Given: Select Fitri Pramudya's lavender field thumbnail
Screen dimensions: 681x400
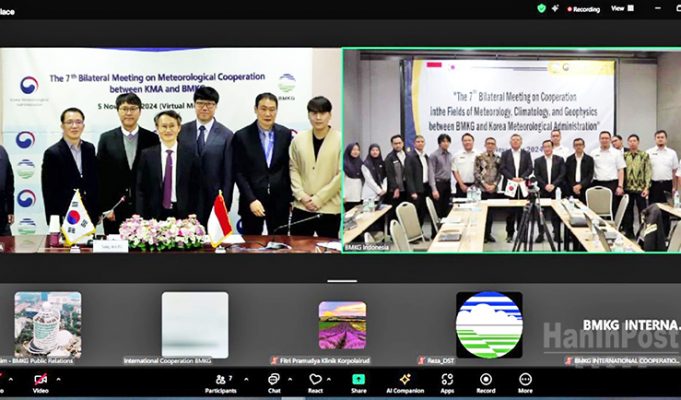Looking at the screenshot, I should (342, 325).
